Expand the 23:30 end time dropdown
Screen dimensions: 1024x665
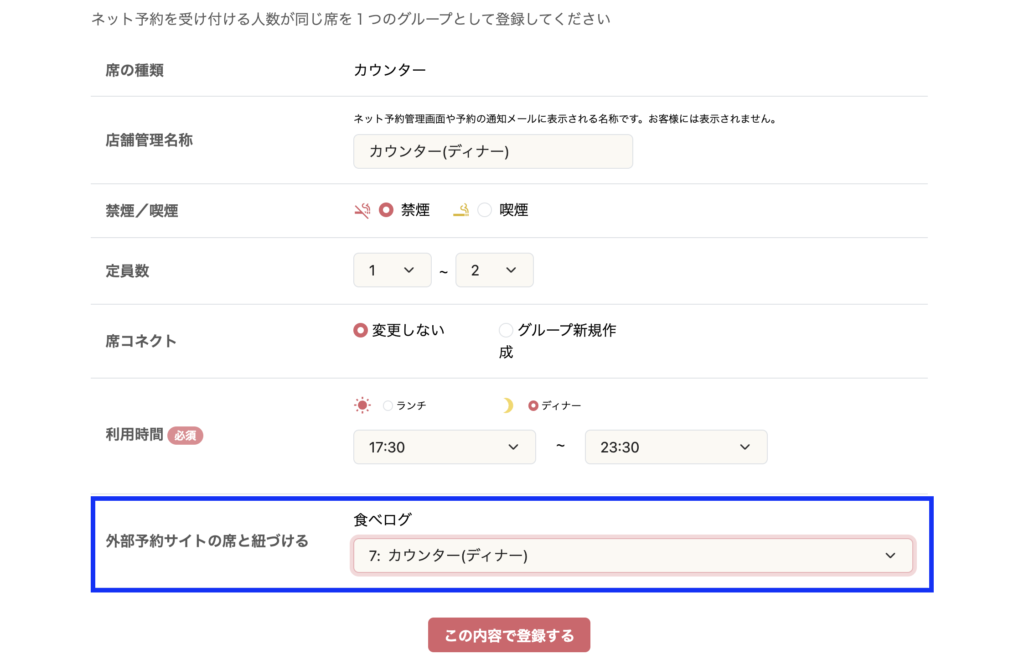pyautogui.click(x=675, y=447)
